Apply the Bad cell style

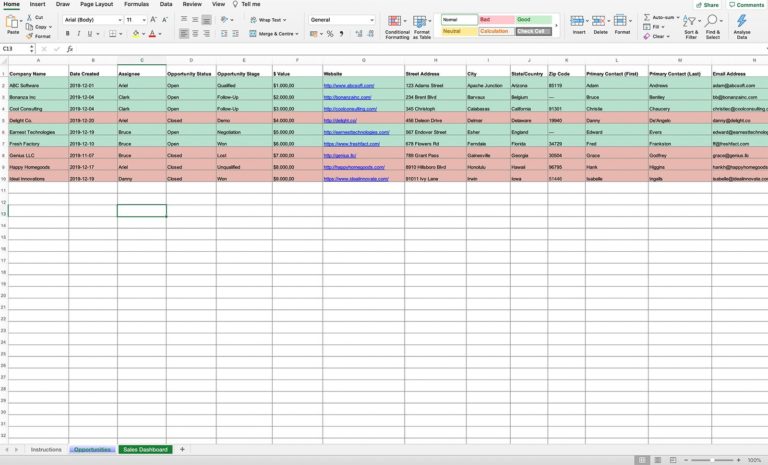(496, 20)
